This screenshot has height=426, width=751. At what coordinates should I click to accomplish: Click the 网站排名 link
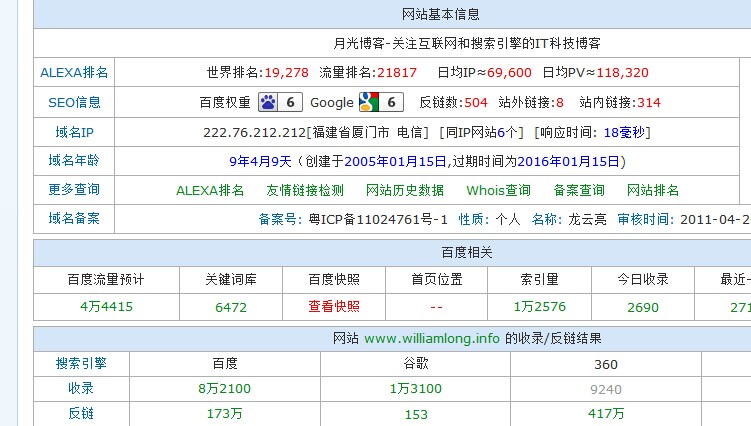point(653,190)
